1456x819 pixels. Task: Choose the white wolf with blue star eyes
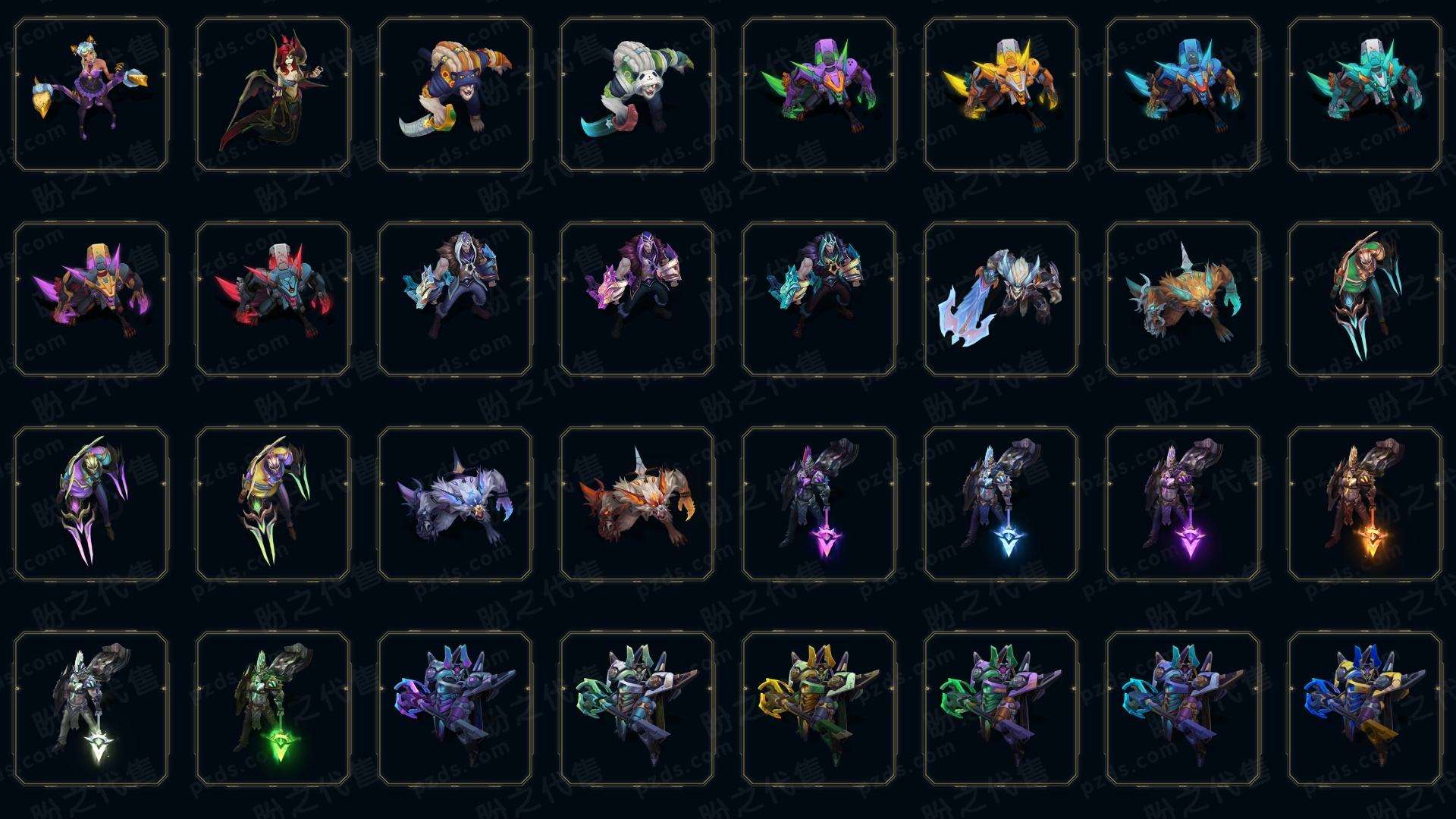point(455,504)
